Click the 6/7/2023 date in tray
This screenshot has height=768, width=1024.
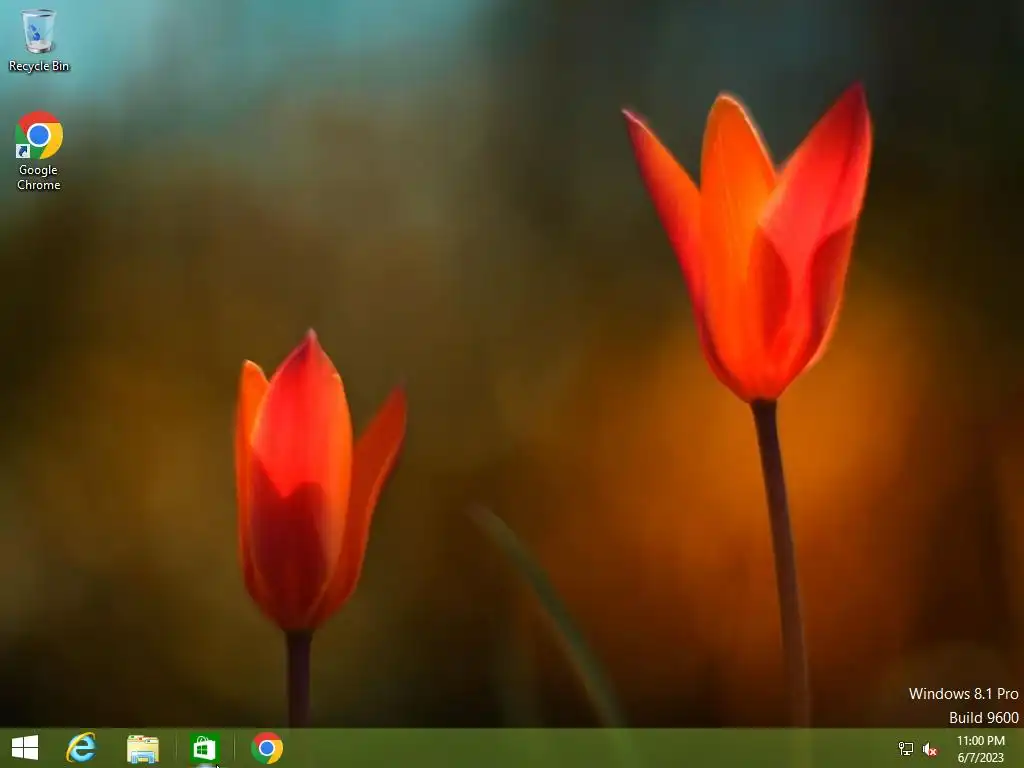980,758
